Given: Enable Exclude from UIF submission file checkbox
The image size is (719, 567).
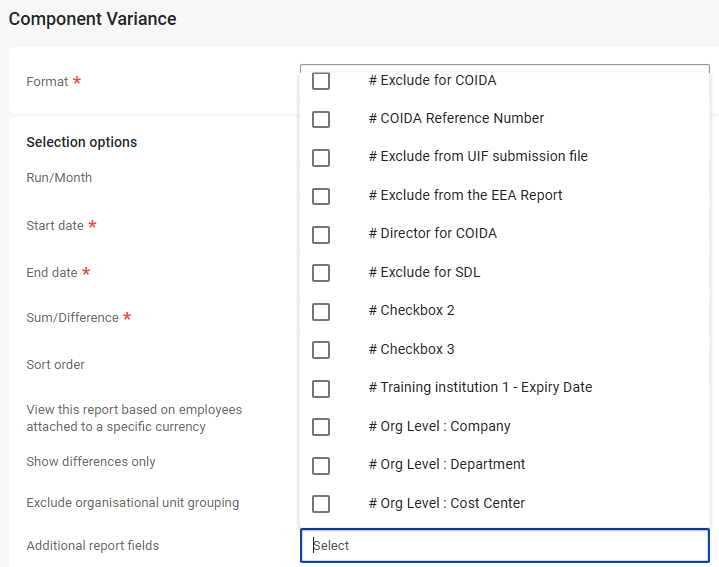Looking at the screenshot, I should tap(321, 158).
